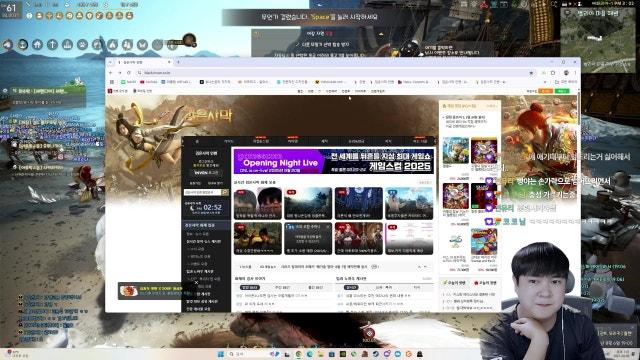Open the paw print pet icon
The image size is (640, 360).
coord(82,44)
